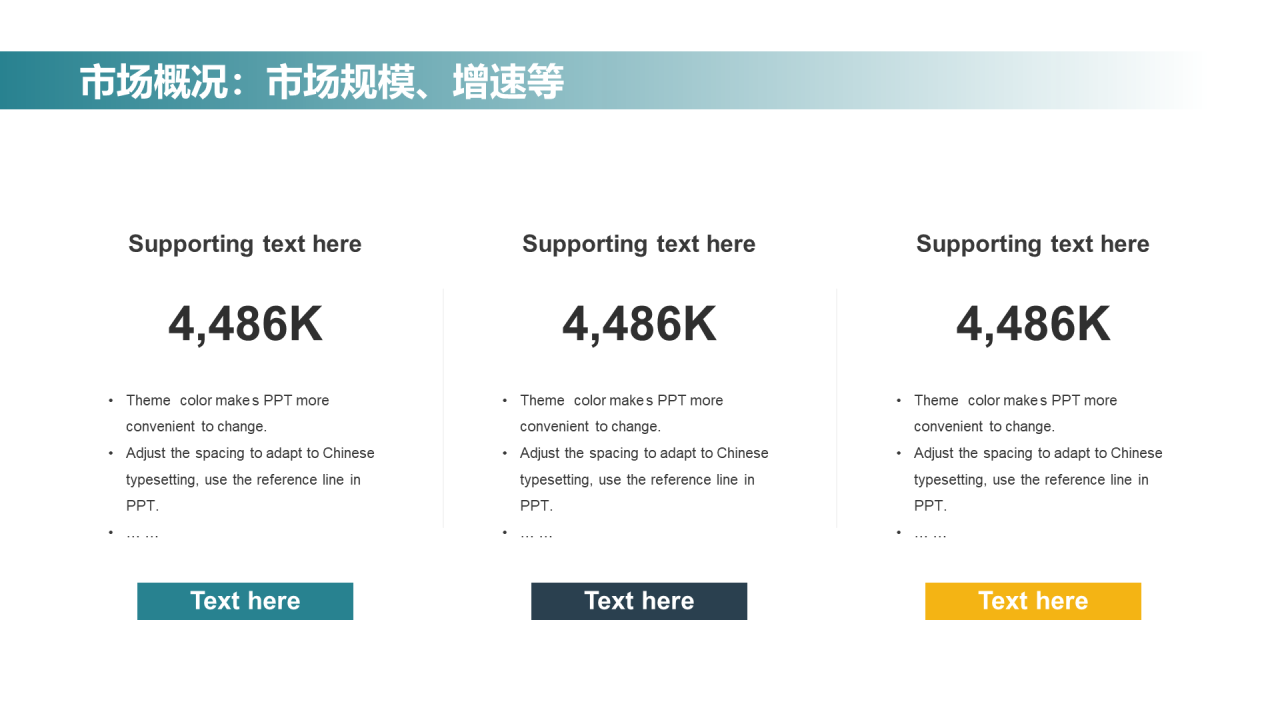Click the teal "Text here" button
The width and height of the screenshot is (1280, 720).
point(245,601)
